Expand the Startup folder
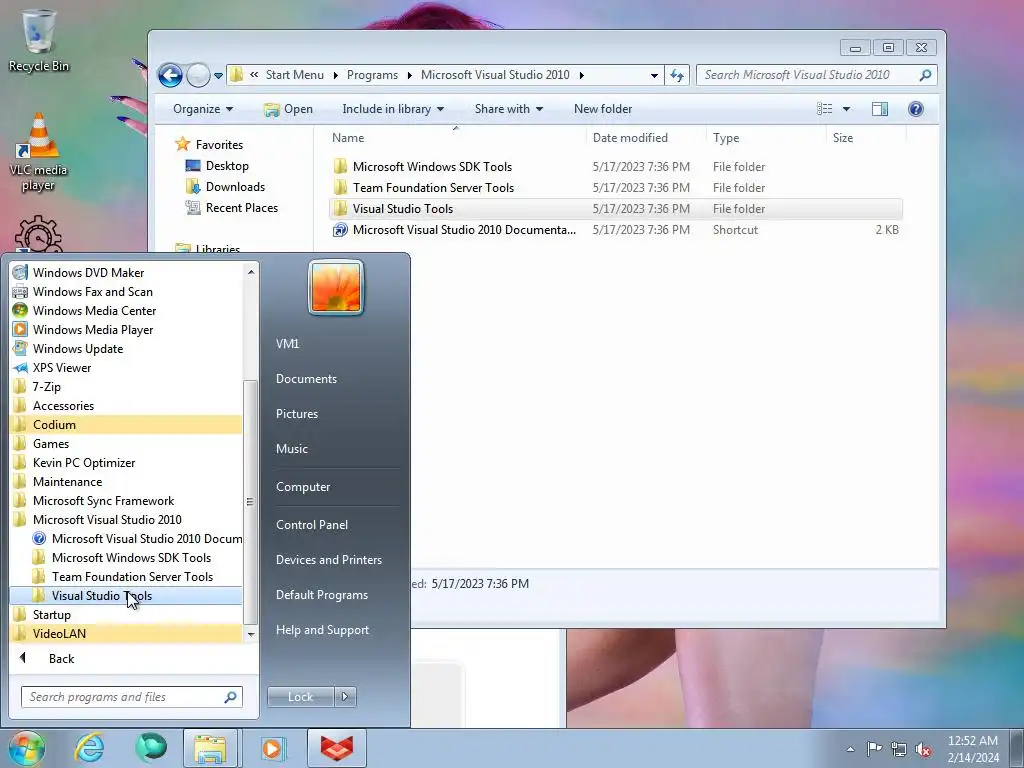Screen dimensions: 1024x768 coord(126,614)
